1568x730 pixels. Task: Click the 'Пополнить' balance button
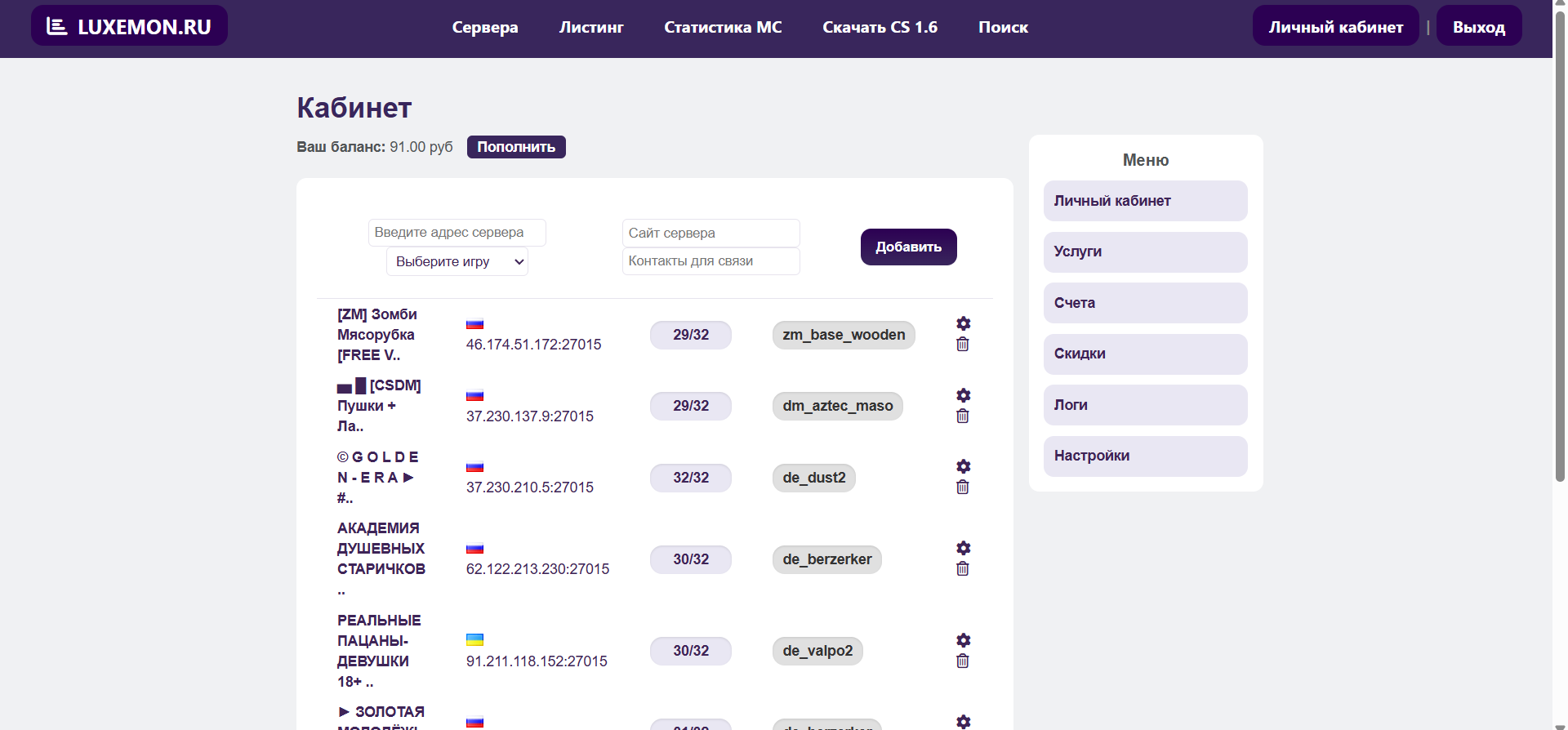(x=515, y=147)
